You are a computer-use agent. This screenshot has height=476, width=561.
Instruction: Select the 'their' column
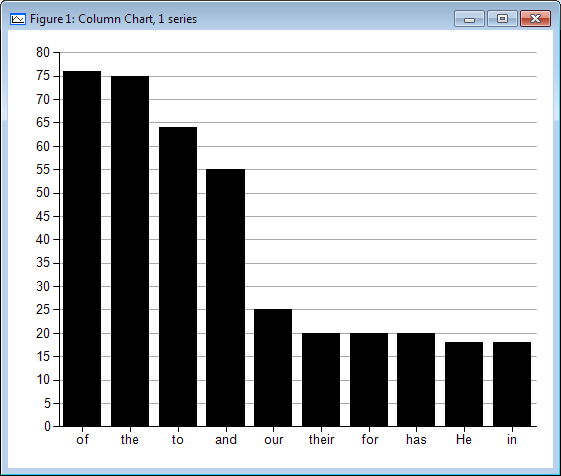pyautogui.click(x=321, y=380)
